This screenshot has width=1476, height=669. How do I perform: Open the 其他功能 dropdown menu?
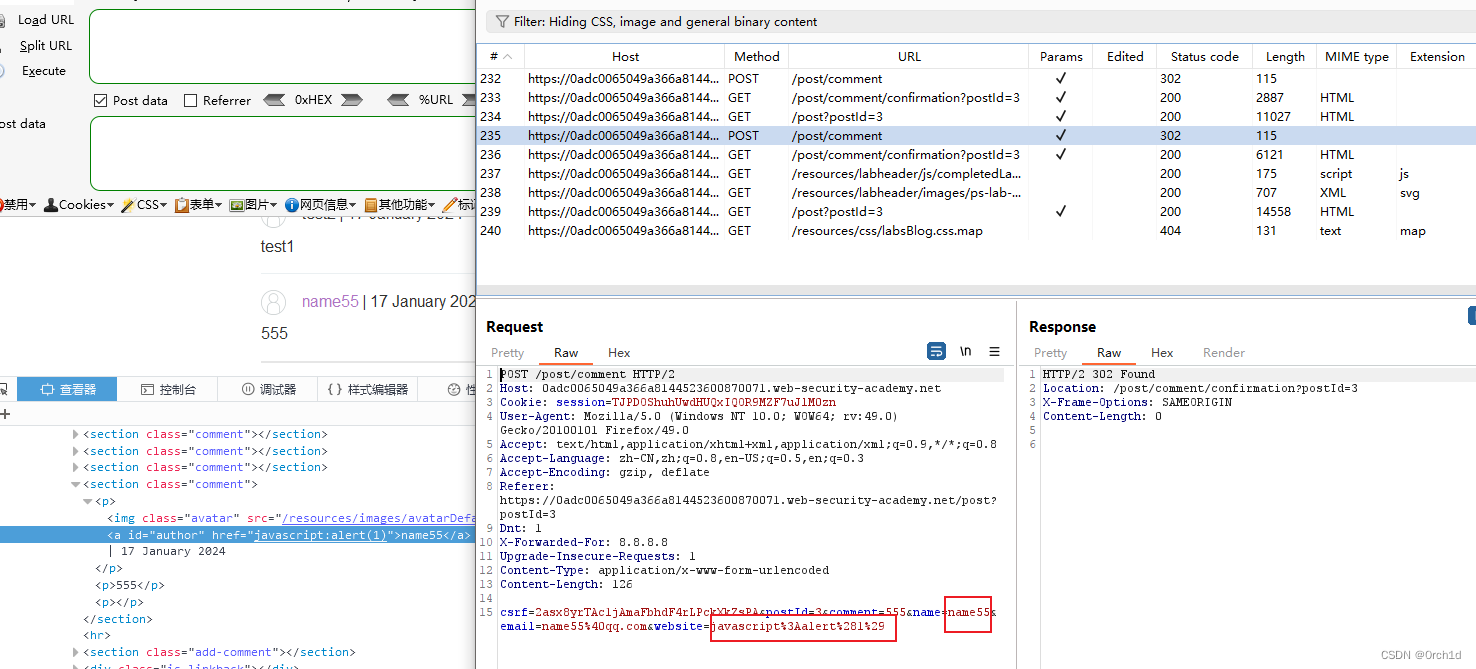[x=400, y=204]
